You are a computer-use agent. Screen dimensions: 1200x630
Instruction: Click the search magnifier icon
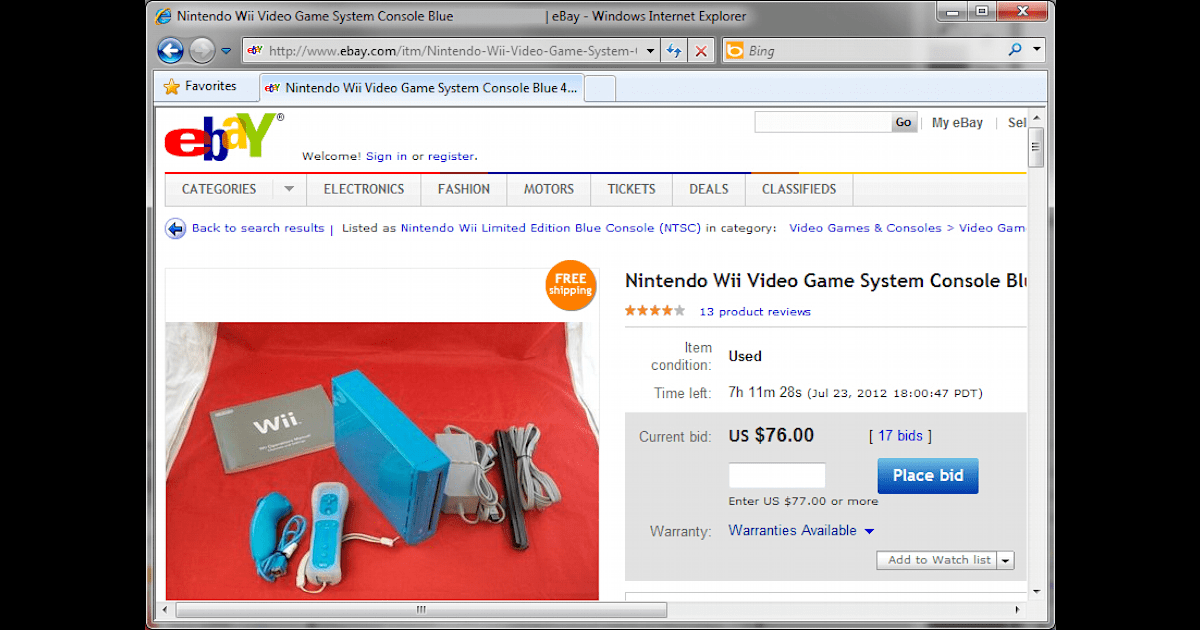[x=1016, y=50]
